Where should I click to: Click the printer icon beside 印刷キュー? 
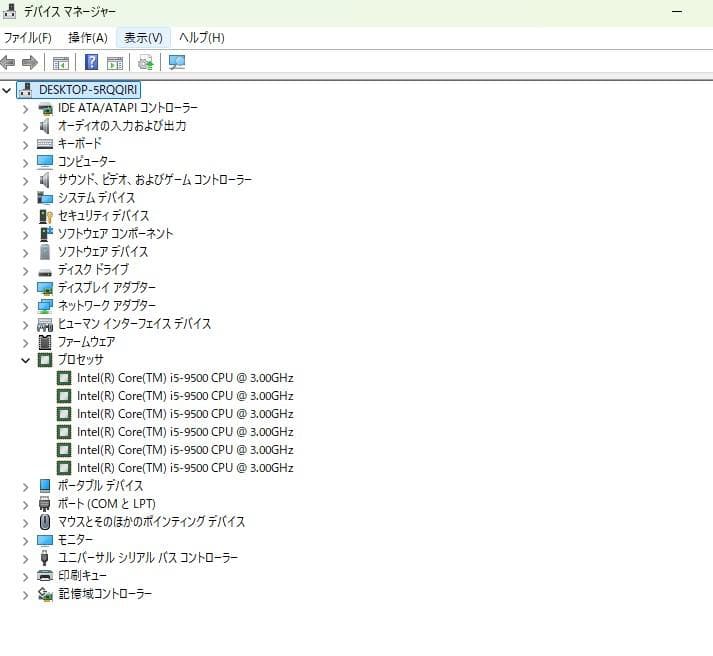[45, 576]
